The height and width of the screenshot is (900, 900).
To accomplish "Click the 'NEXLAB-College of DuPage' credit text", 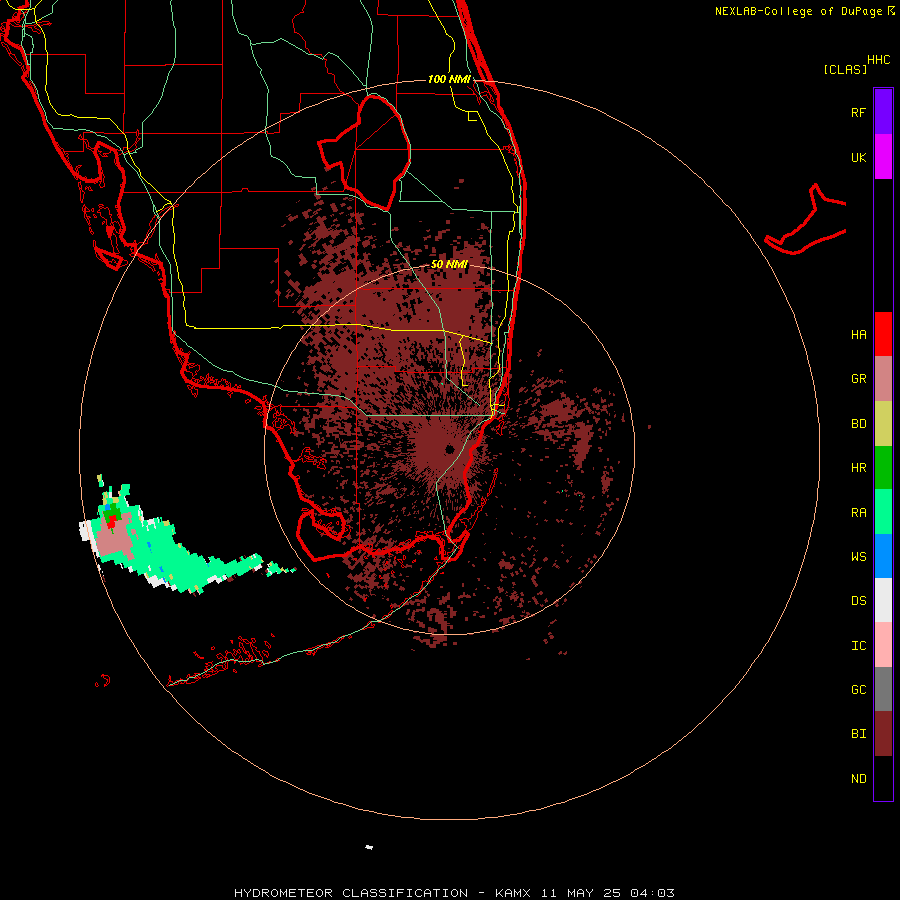I will click(798, 11).
